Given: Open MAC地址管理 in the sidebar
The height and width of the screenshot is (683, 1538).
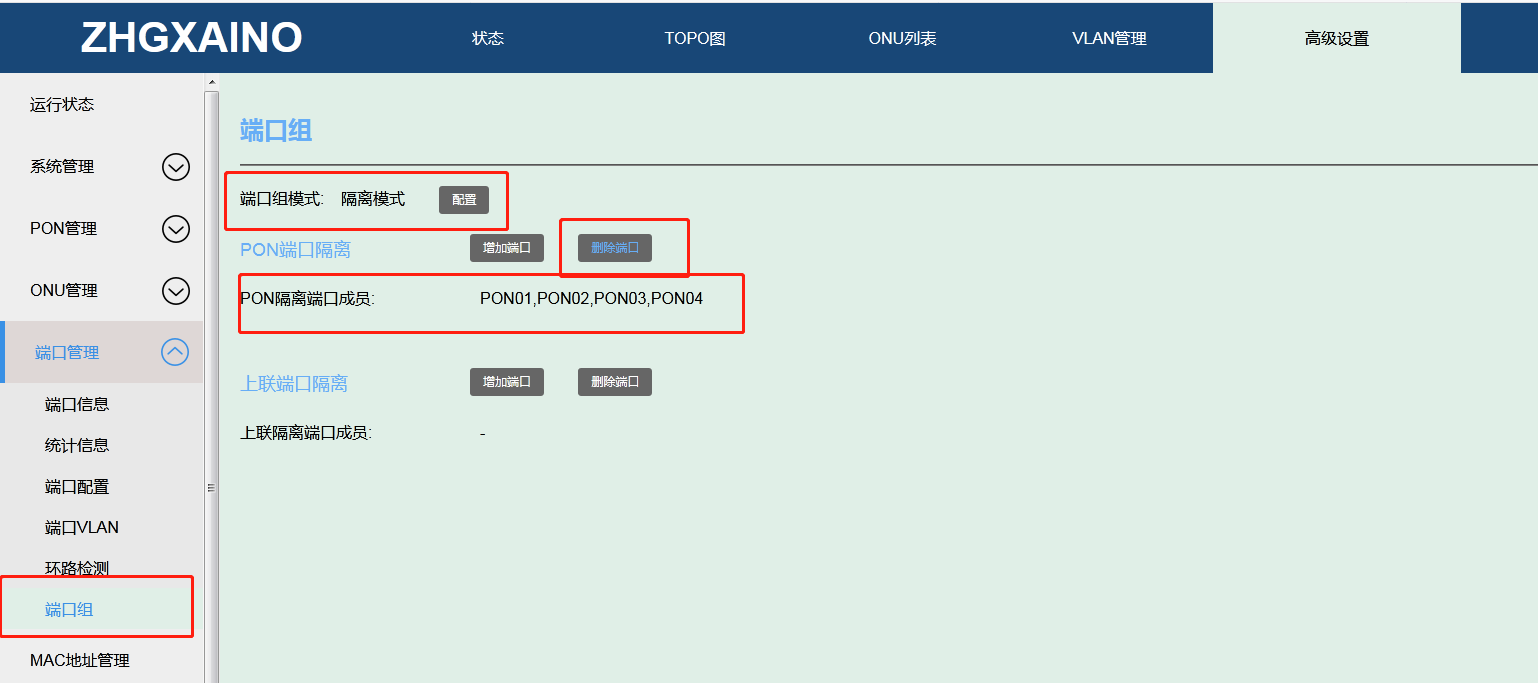Looking at the screenshot, I should tap(80, 660).
